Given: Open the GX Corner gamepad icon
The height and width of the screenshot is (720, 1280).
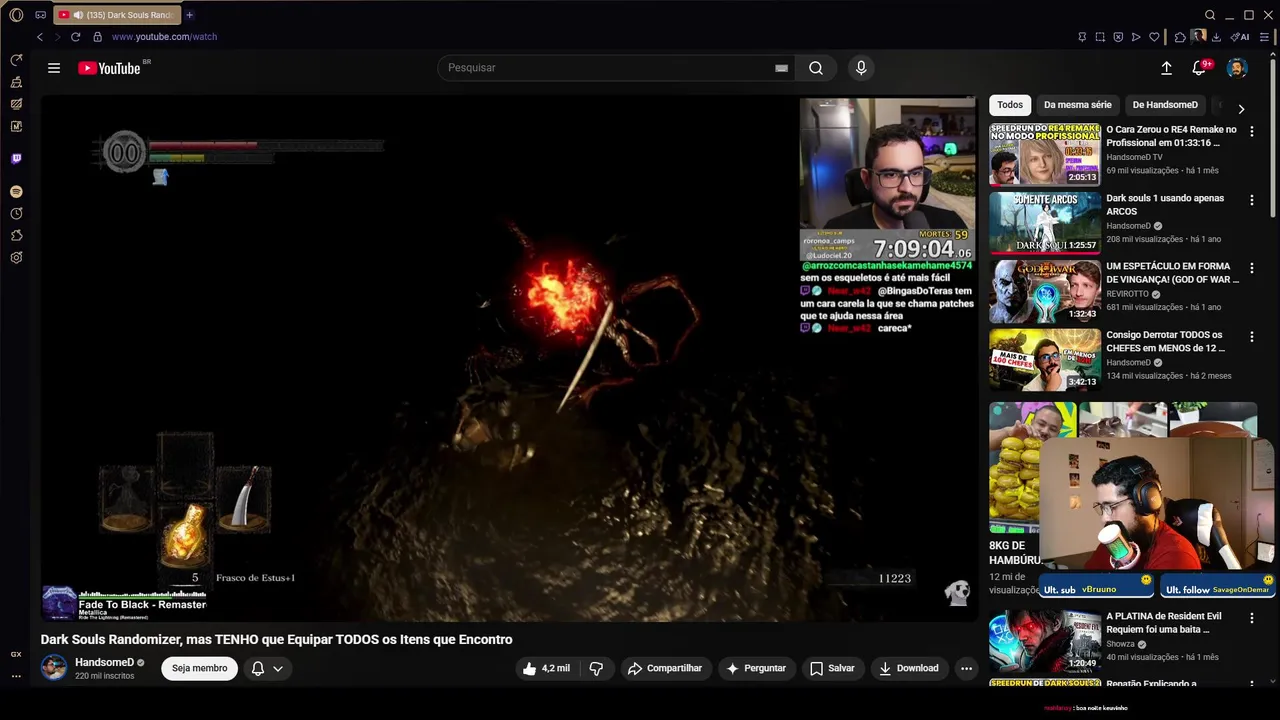Looking at the screenshot, I should coord(40,15).
